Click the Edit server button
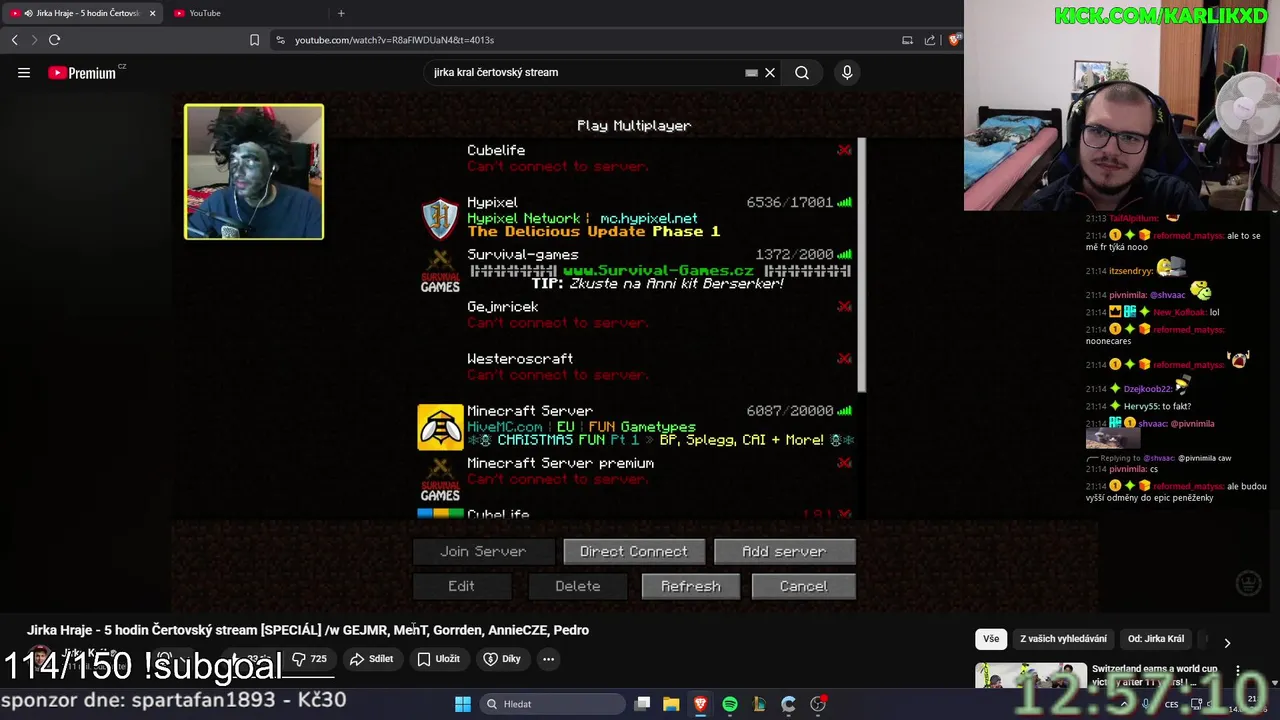 (461, 586)
